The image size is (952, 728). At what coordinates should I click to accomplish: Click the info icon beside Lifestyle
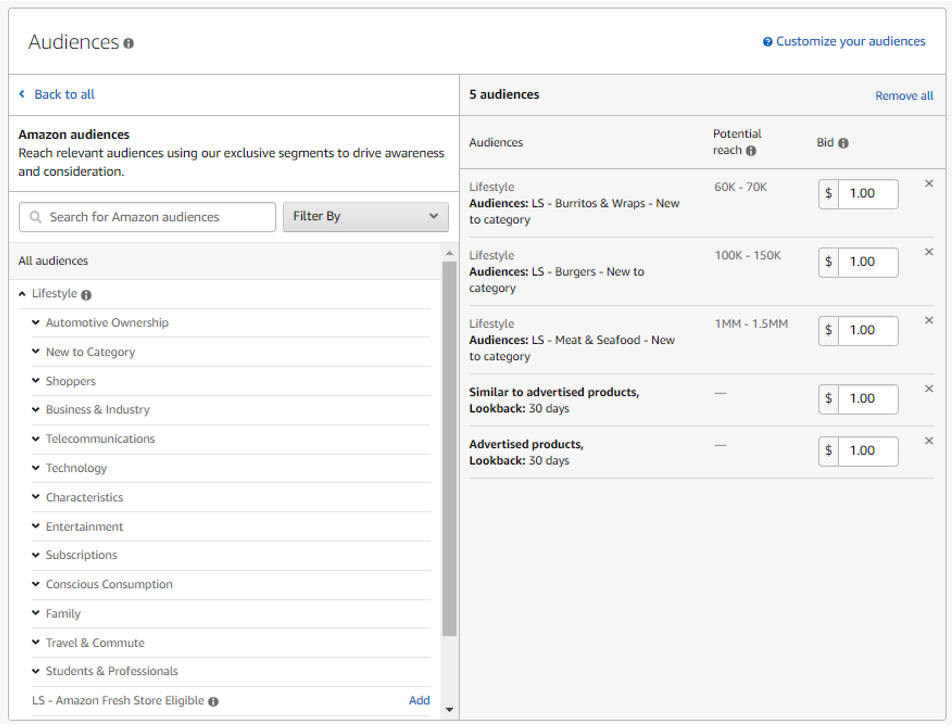(x=86, y=295)
